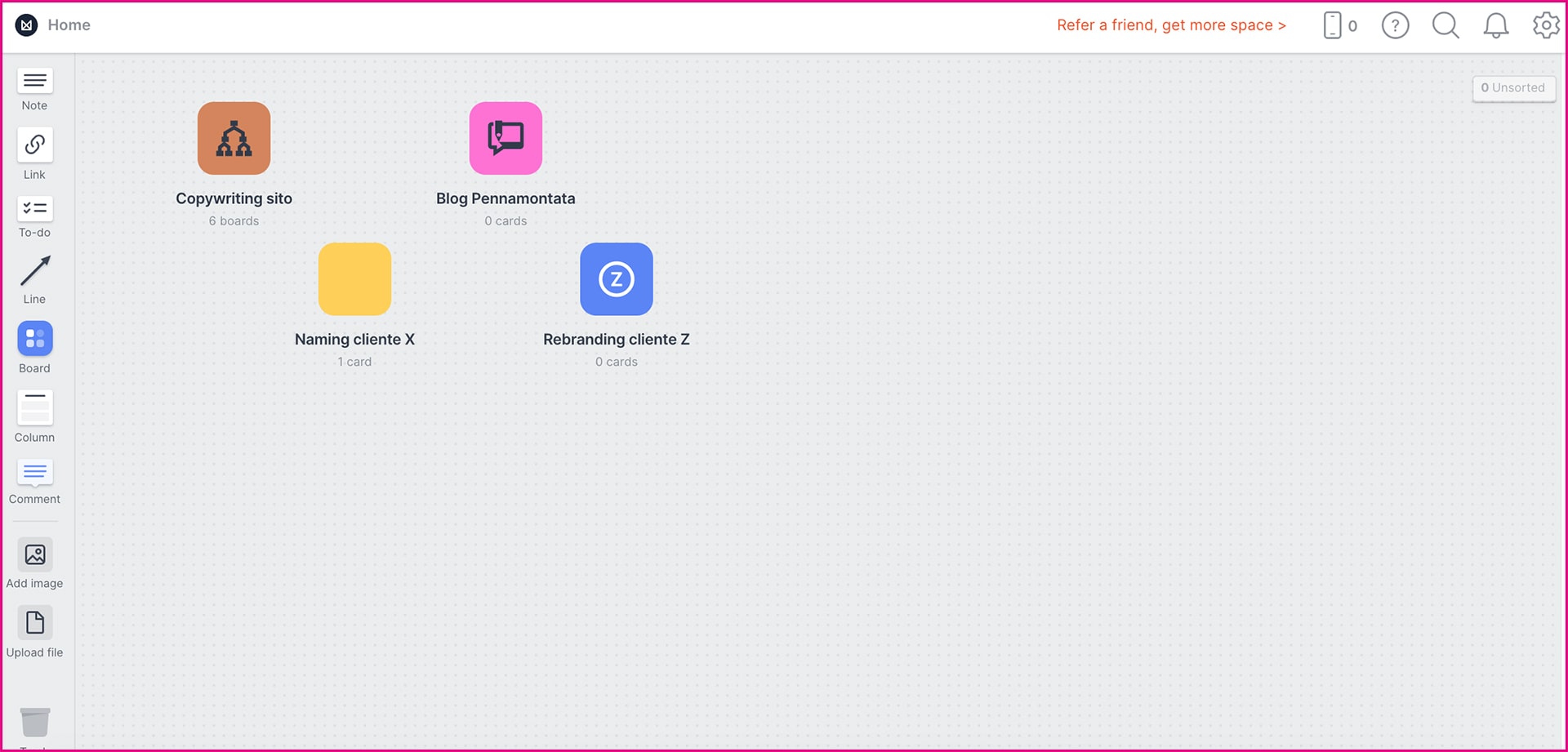1568x752 pixels.
Task: Open the Unsorted notes panel
Action: click(x=1513, y=88)
